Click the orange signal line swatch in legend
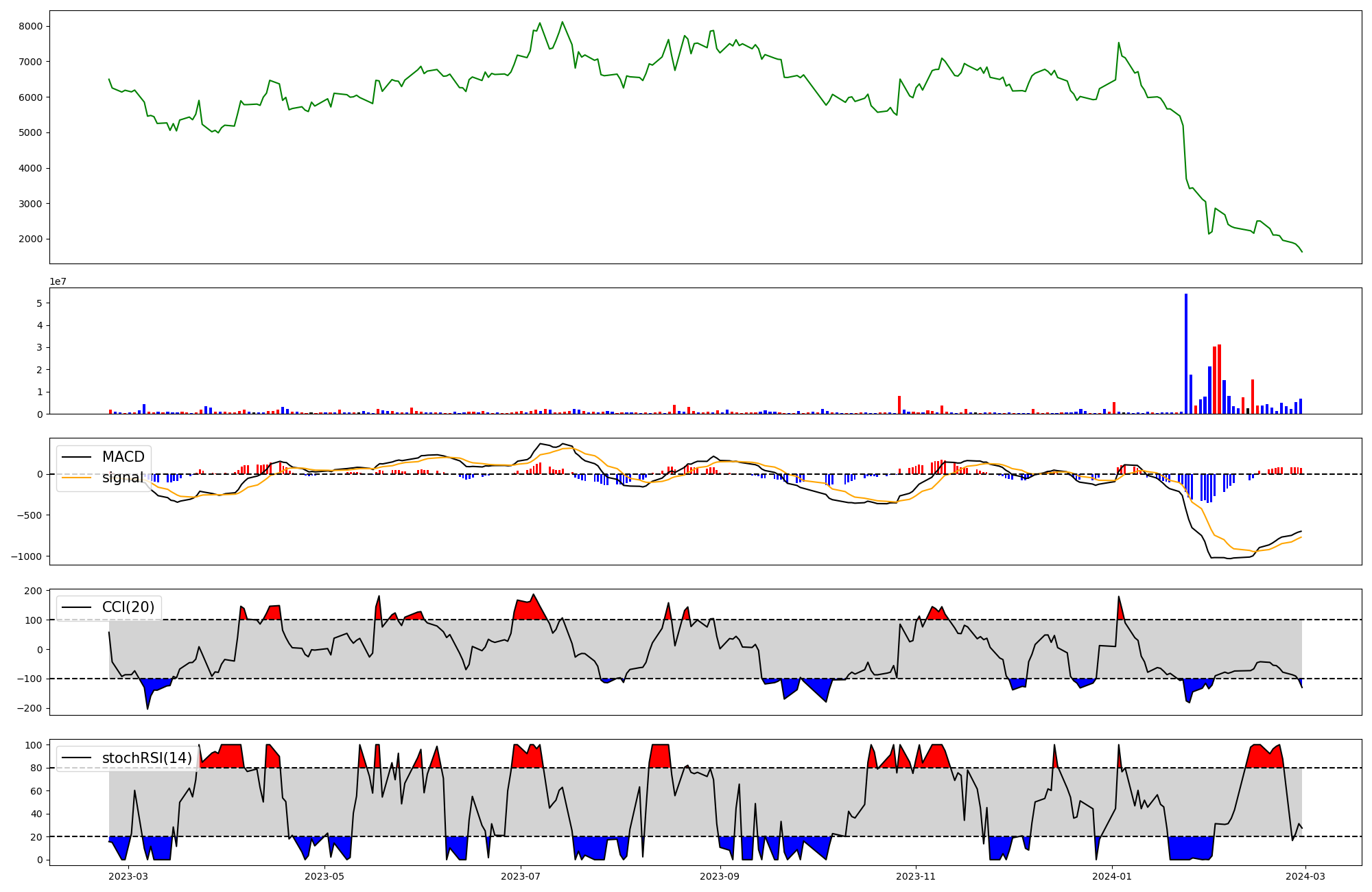Image resolution: width=1372 pixels, height=892 pixels. [x=77, y=478]
